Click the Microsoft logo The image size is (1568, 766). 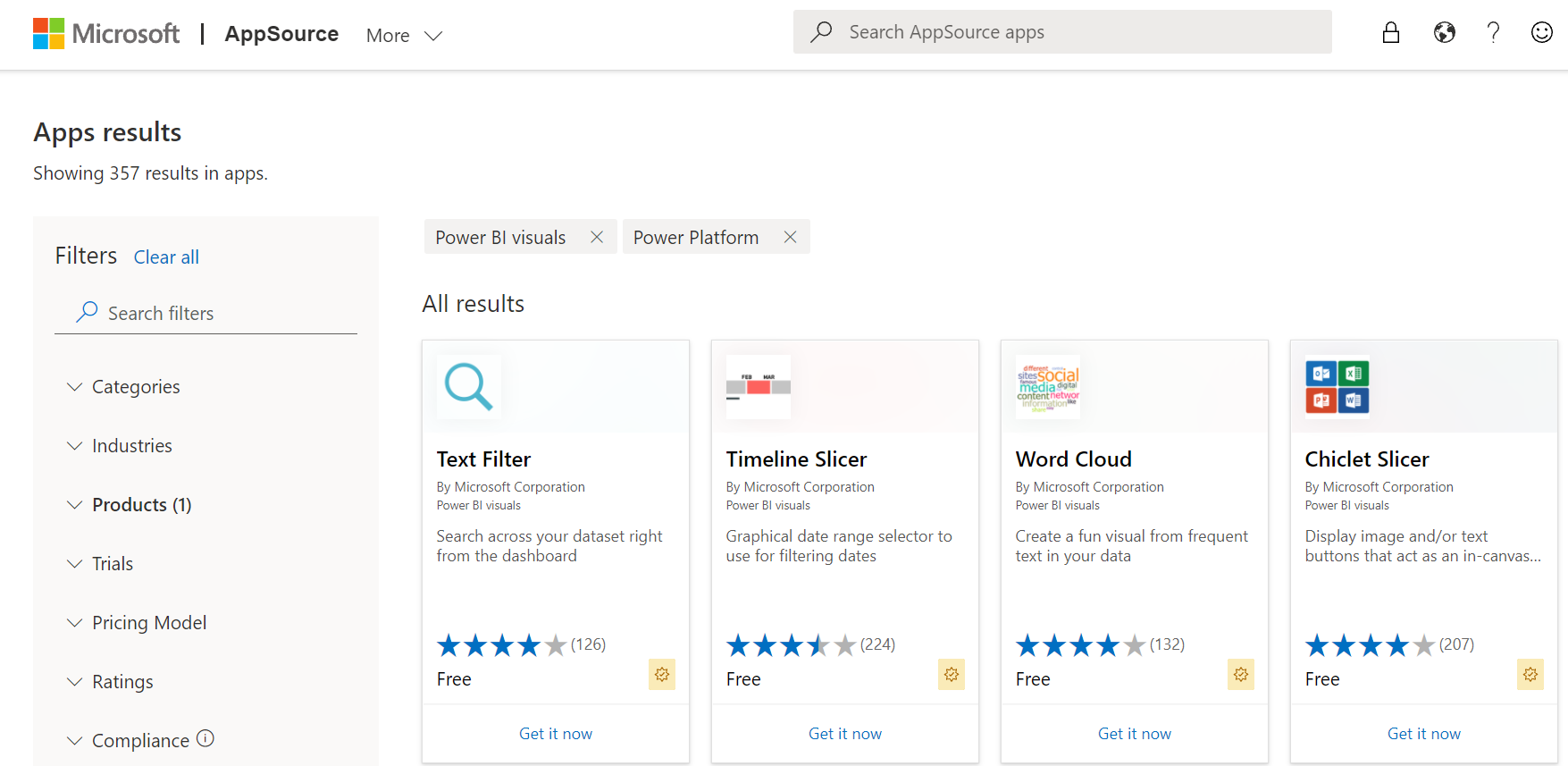coord(105,34)
